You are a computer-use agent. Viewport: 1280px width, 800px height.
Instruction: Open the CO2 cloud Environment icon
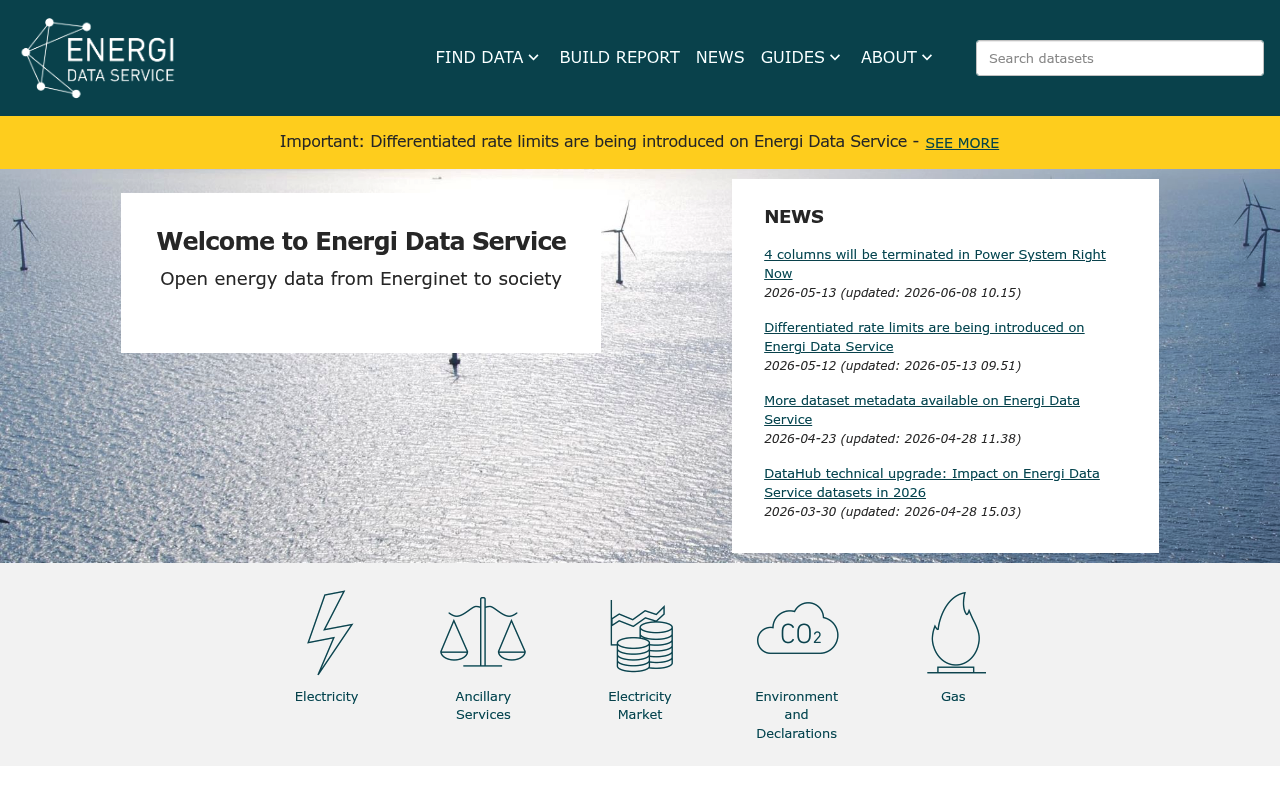[x=797, y=628]
